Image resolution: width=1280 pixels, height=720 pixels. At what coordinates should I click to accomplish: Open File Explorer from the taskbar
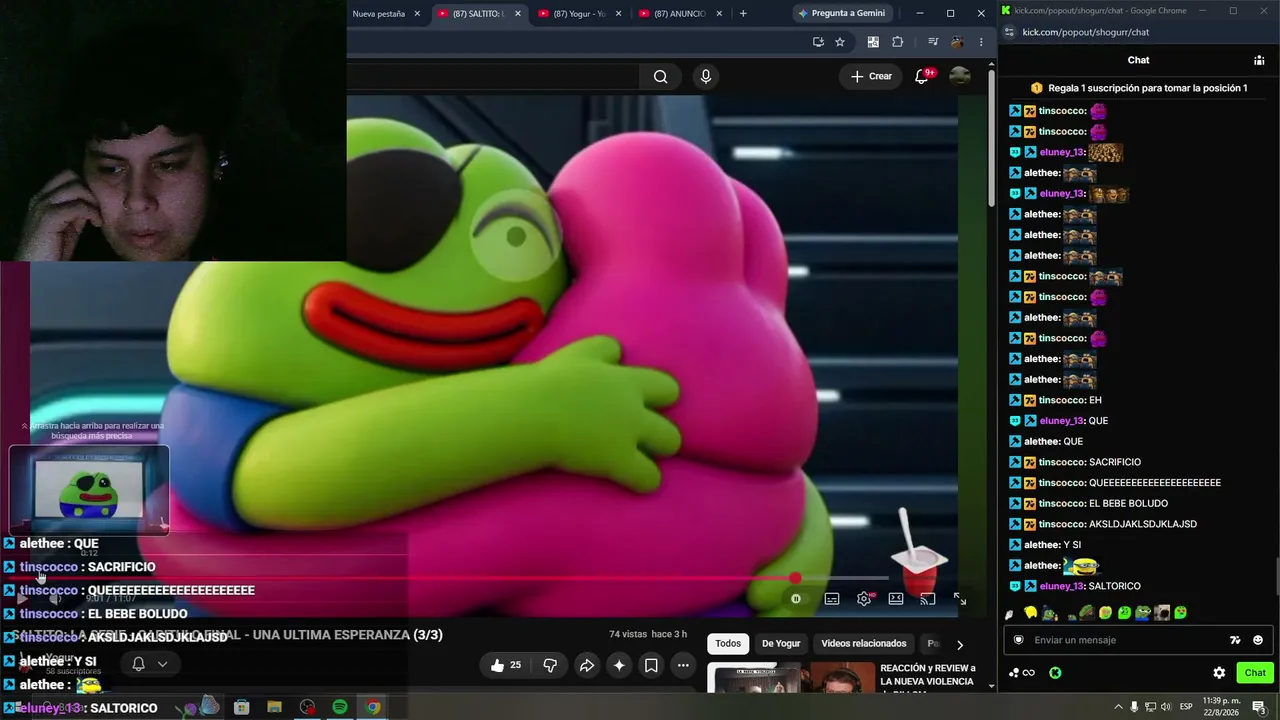click(x=274, y=707)
